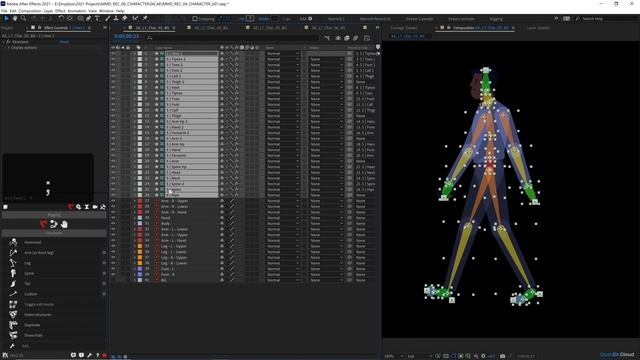Open blending mode dropdown for Body layer
Image resolution: width=640 pixels, height=360 pixels.
(x=283, y=224)
